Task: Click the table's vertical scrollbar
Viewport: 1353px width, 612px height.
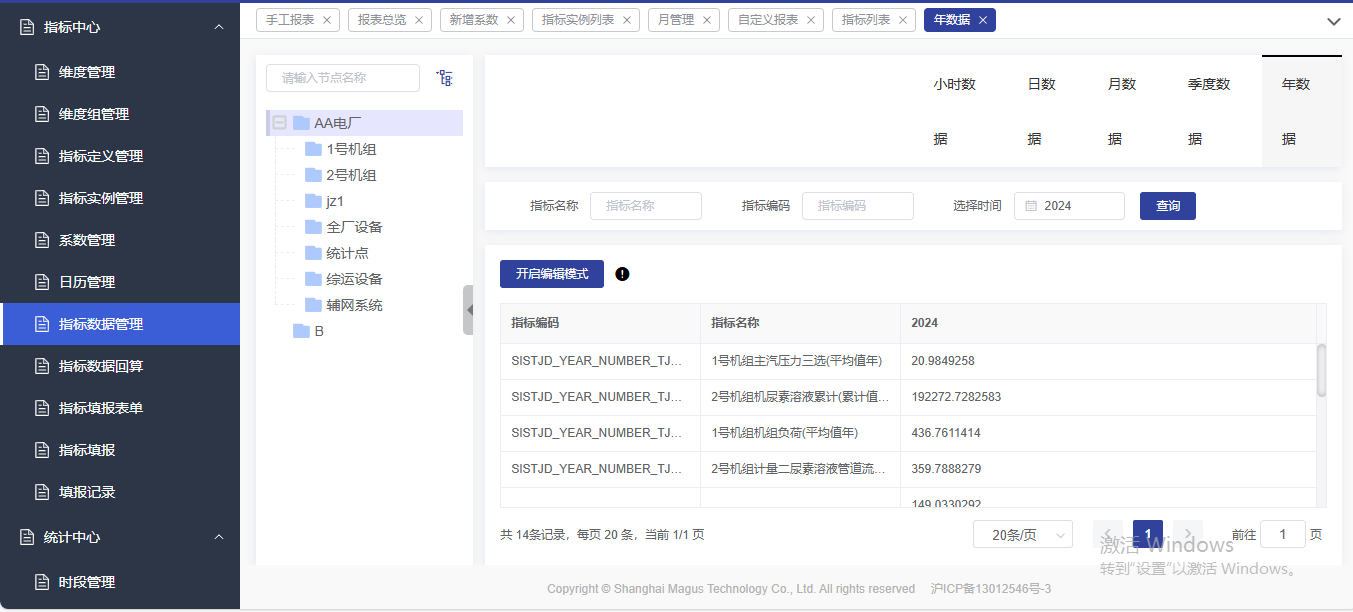Action: click(1321, 370)
